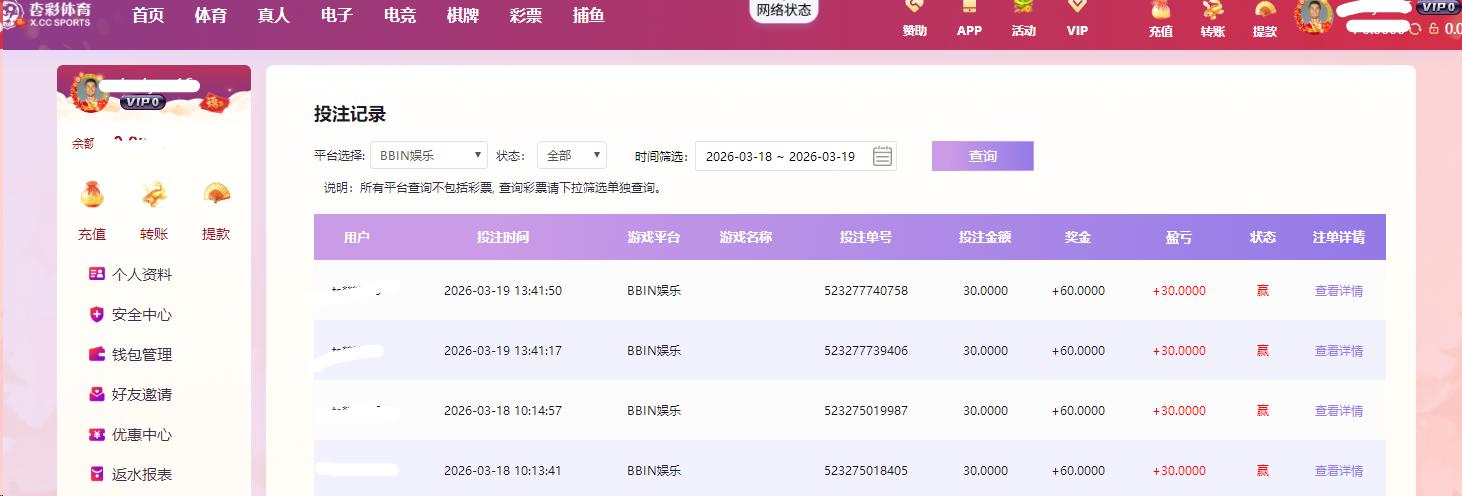The width and height of the screenshot is (1462, 496).
Task: Click the 充值 money bag icon in sidebar
Action: 92,196
